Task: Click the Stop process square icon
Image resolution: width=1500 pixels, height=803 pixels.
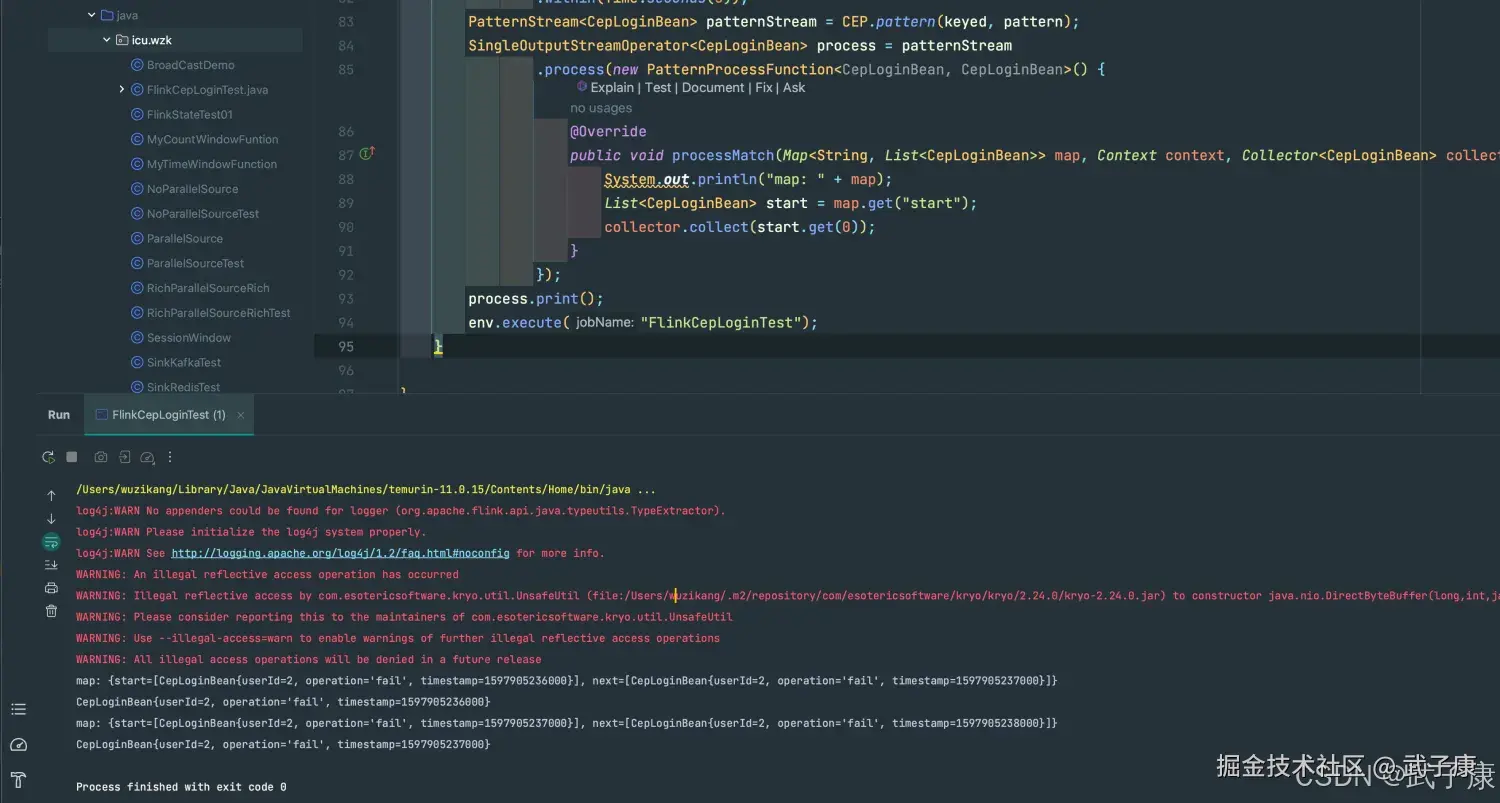Action: click(x=72, y=457)
